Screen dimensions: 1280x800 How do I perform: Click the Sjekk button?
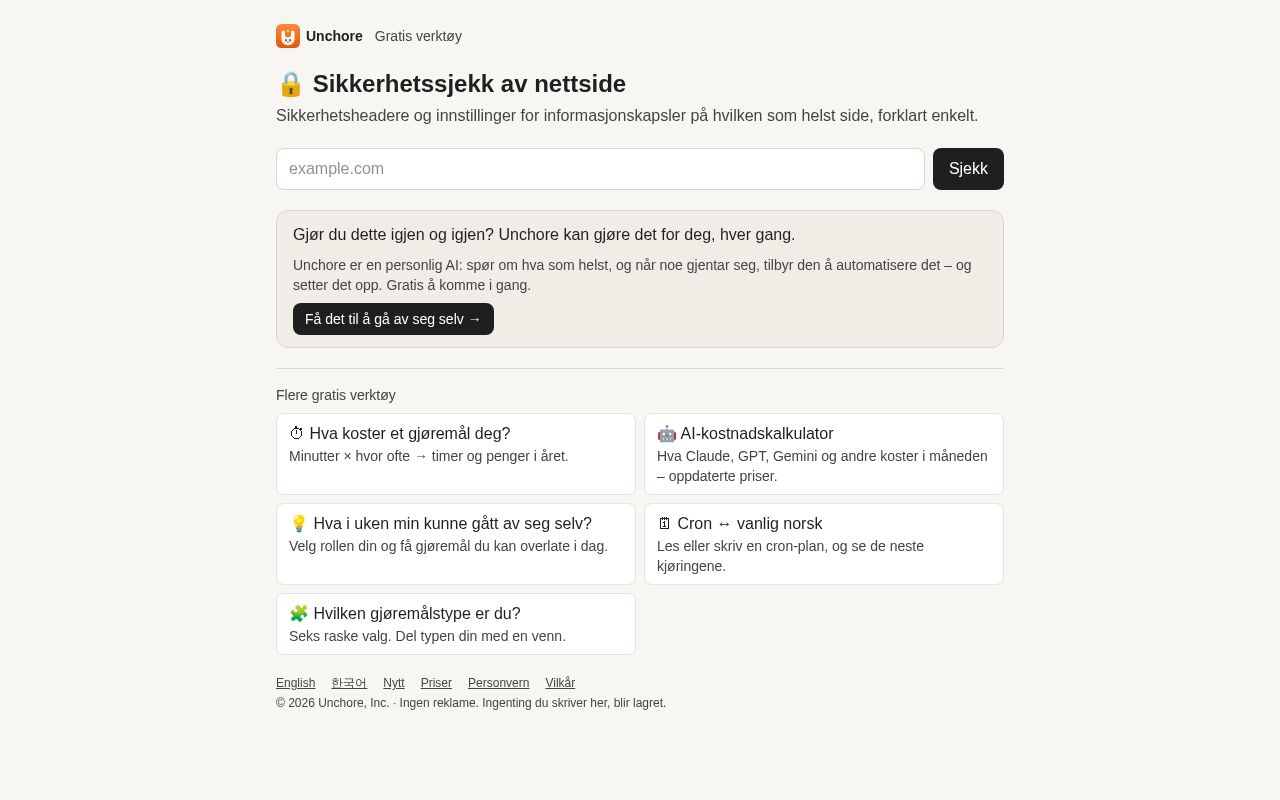pyautogui.click(x=968, y=169)
